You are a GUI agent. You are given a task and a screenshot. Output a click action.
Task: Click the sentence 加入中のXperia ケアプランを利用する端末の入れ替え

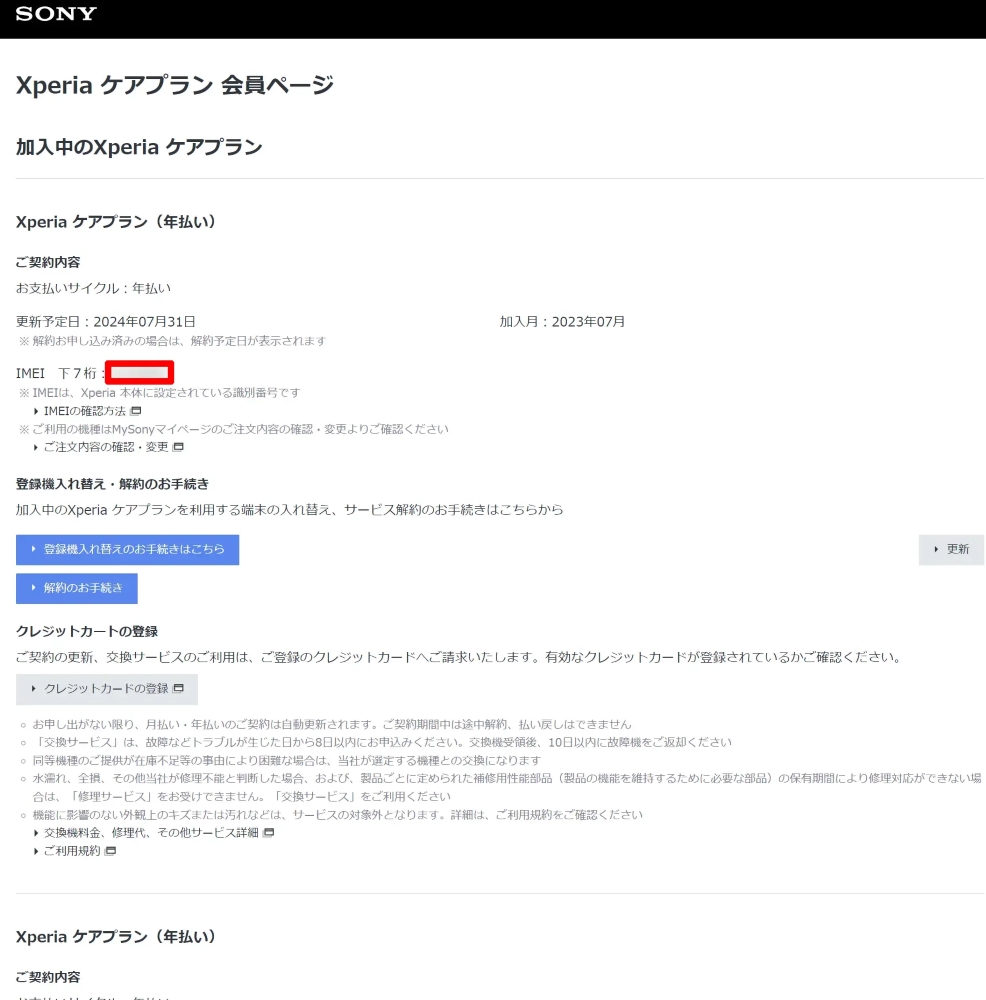290,510
